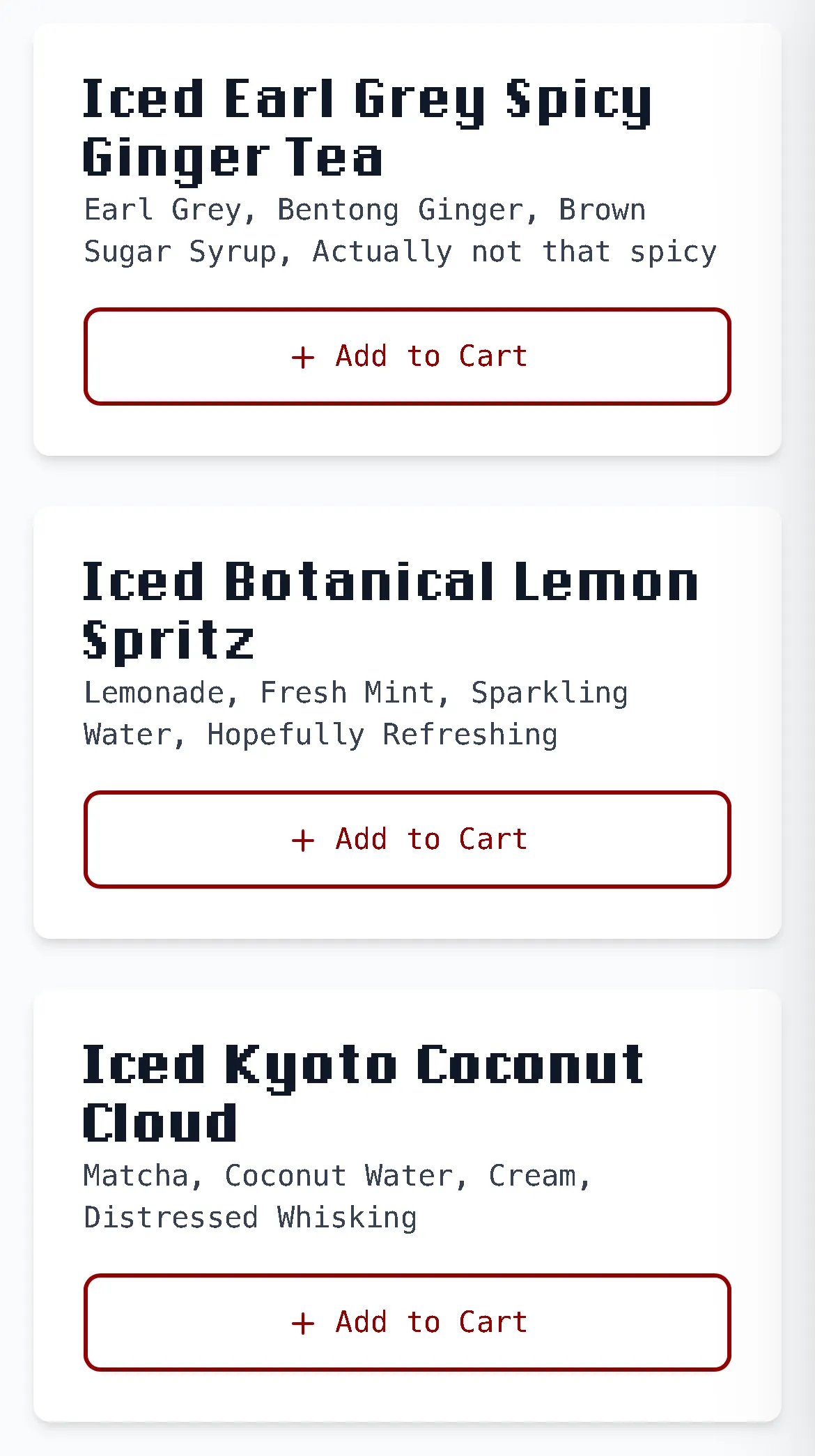Add Iced Earl Grey Spicy Ginger Tea to cart

[x=407, y=356]
